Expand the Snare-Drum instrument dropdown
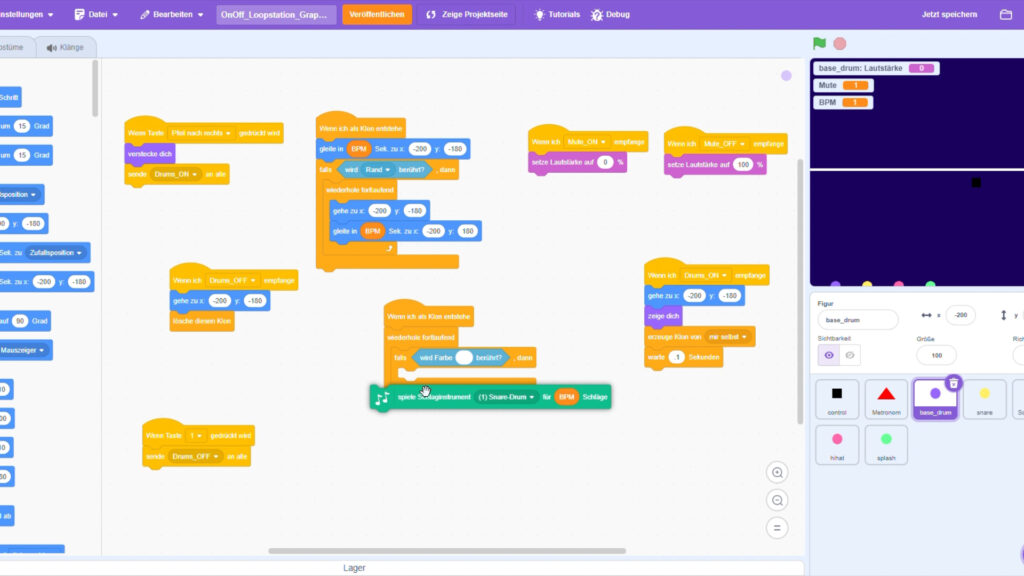The height and width of the screenshot is (576, 1024). pyautogui.click(x=506, y=397)
